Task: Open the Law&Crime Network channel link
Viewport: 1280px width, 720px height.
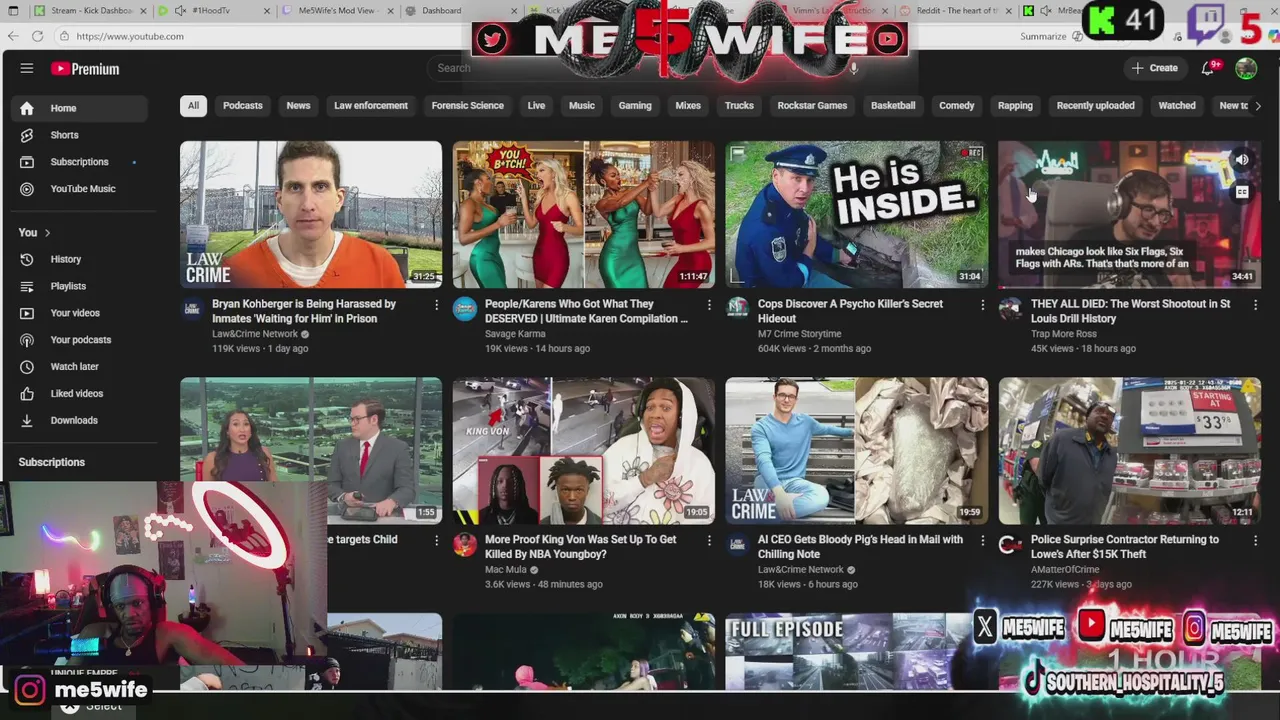Action: click(255, 334)
